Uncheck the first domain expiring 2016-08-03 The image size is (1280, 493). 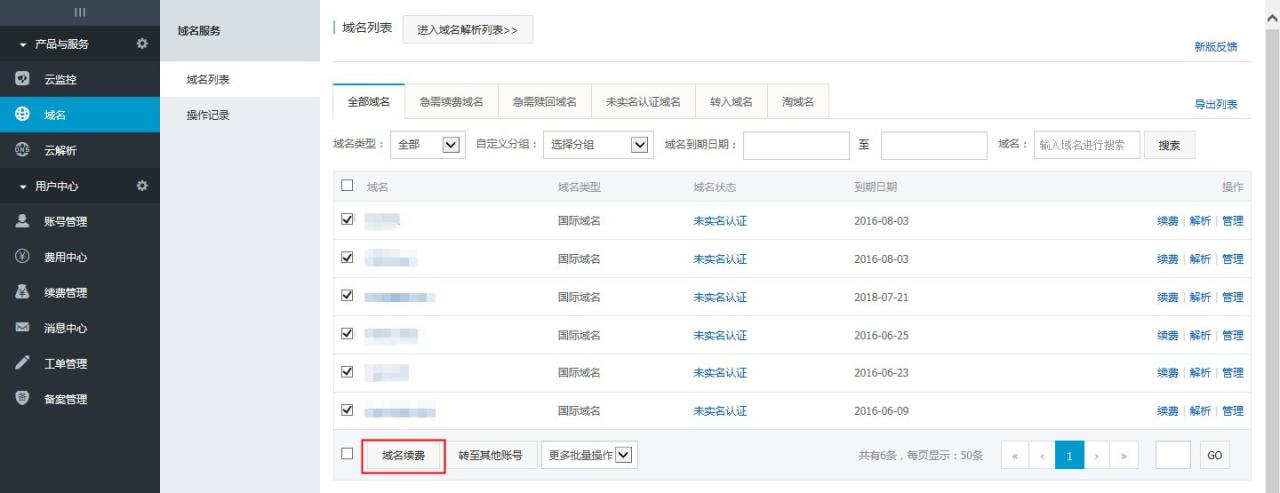(347, 219)
